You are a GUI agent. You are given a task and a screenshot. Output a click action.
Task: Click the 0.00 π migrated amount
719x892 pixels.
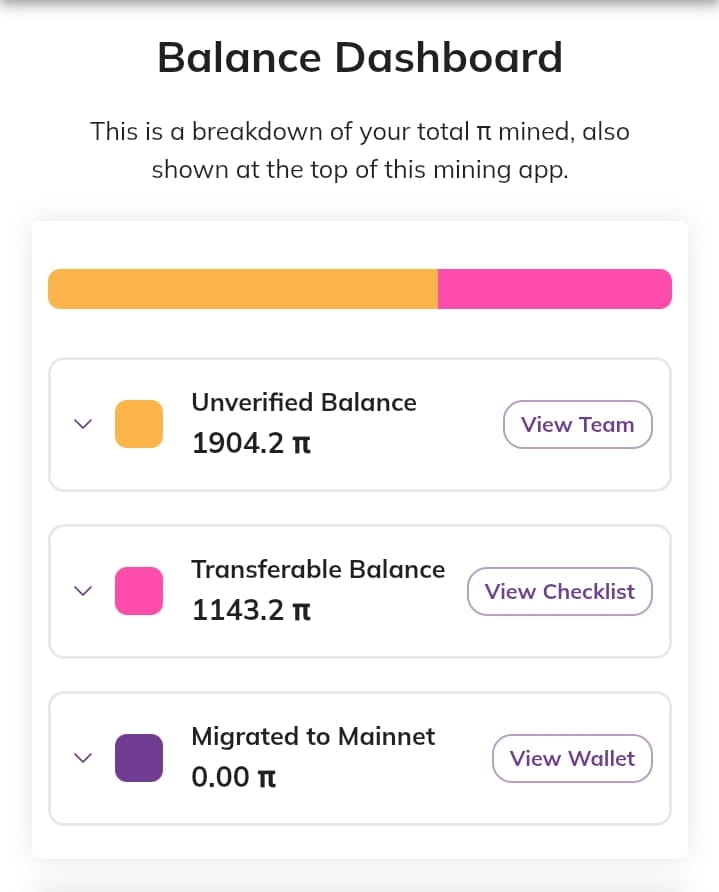(x=233, y=776)
